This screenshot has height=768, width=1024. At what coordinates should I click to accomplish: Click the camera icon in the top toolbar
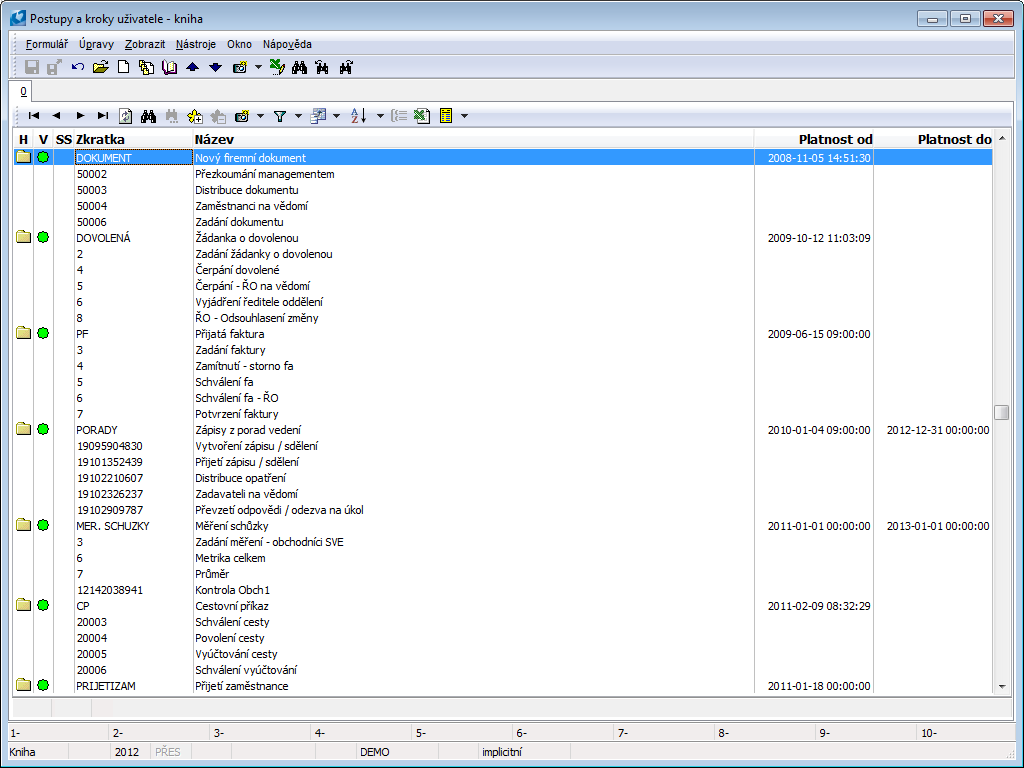pos(240,67)
